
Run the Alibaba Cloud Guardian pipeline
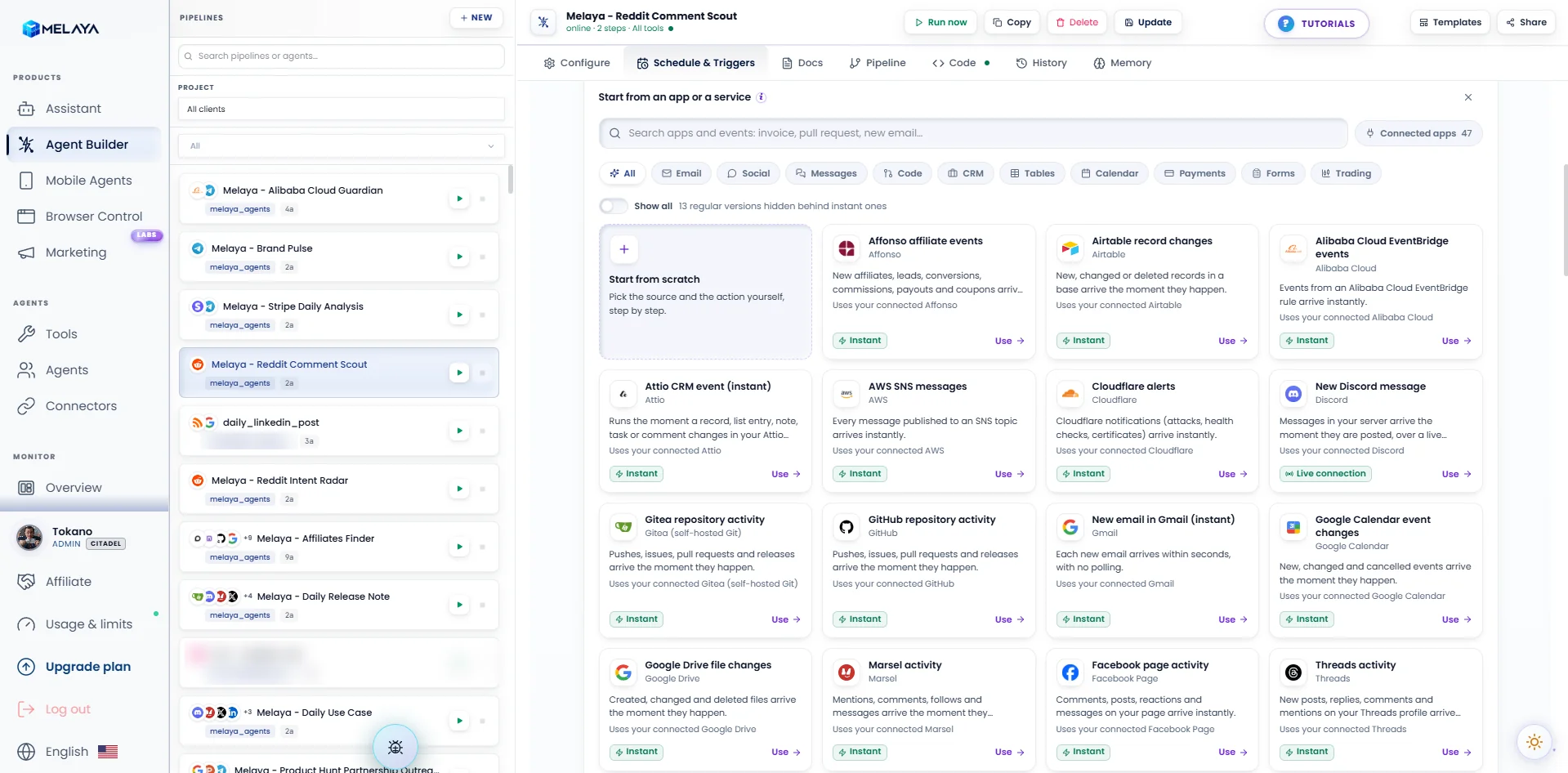pyautogui.click(x=459, y=199)
